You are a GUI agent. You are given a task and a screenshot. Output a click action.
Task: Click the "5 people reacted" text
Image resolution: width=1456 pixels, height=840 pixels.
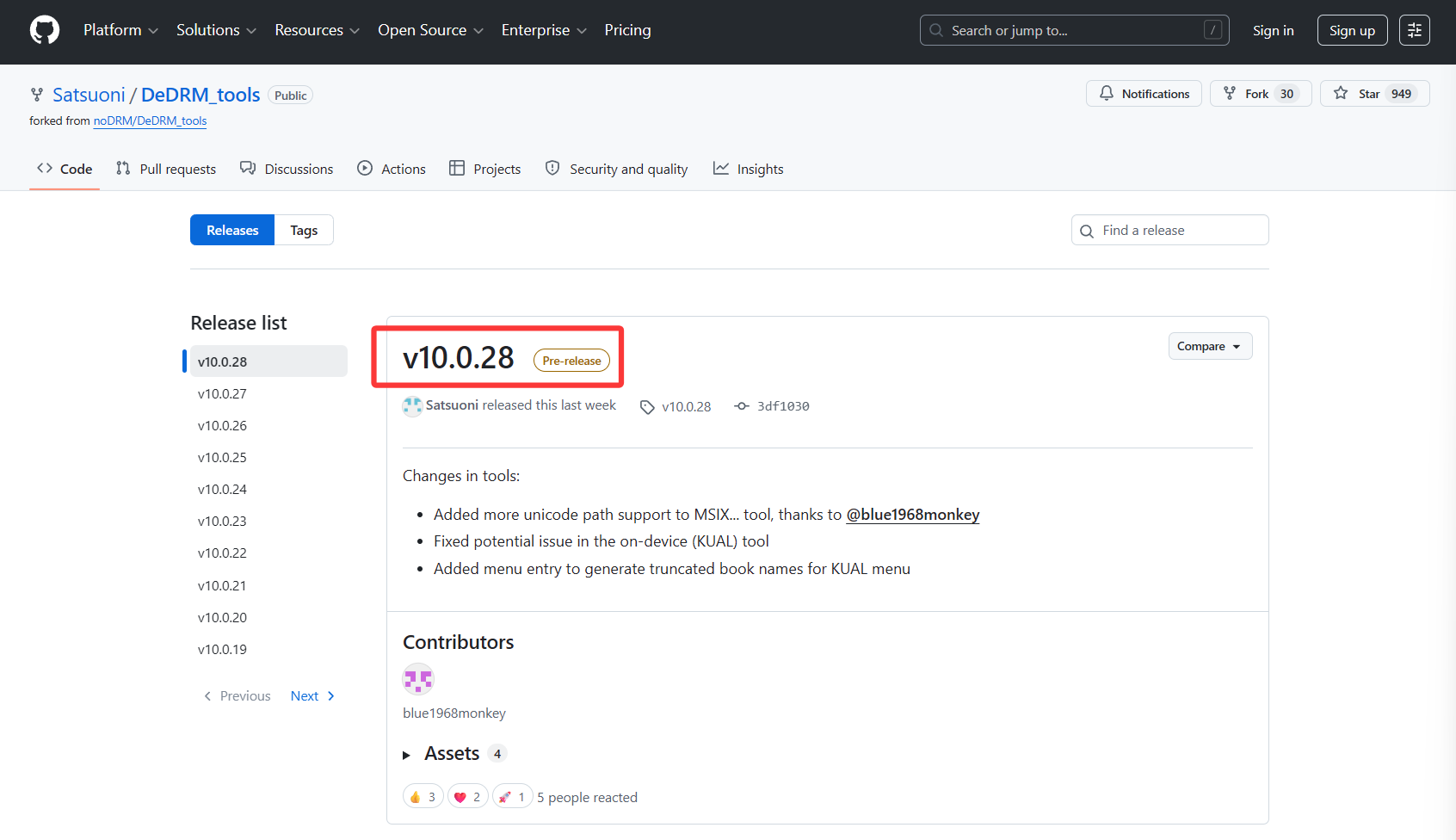pyautogui.click(x=588, y=797)
